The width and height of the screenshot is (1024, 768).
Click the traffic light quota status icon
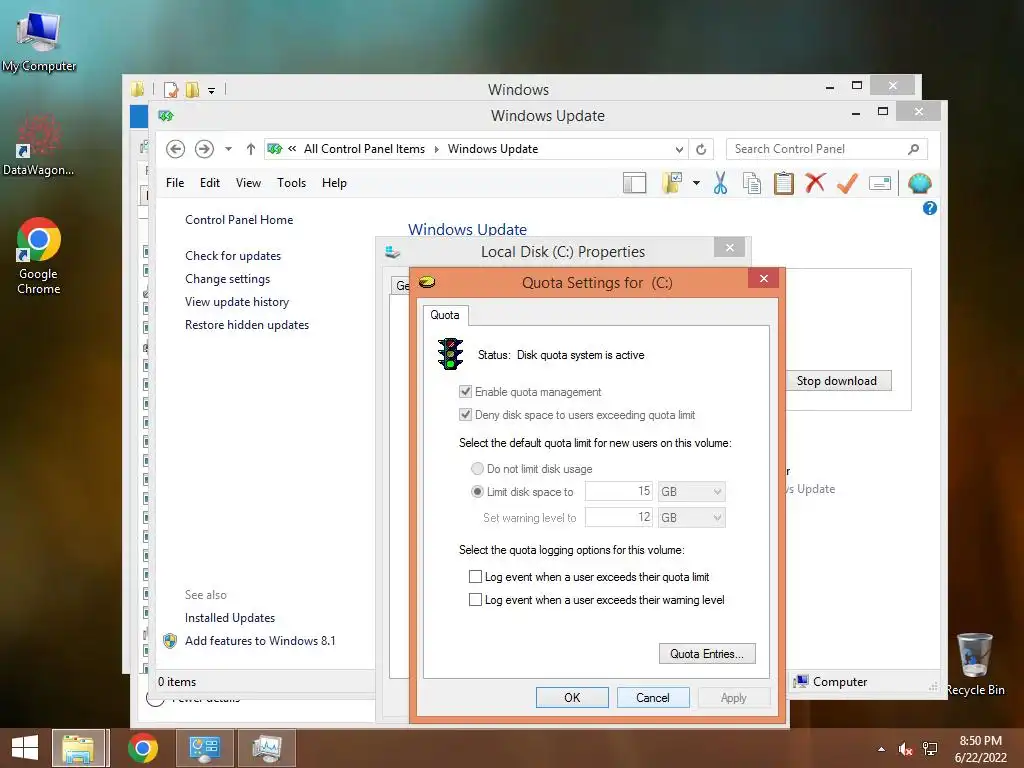click(450, 354)
